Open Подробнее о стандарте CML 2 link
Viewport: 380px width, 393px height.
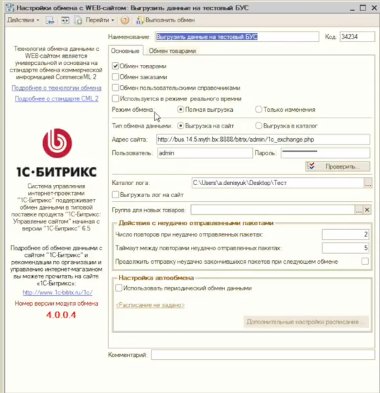click(56, 99)
